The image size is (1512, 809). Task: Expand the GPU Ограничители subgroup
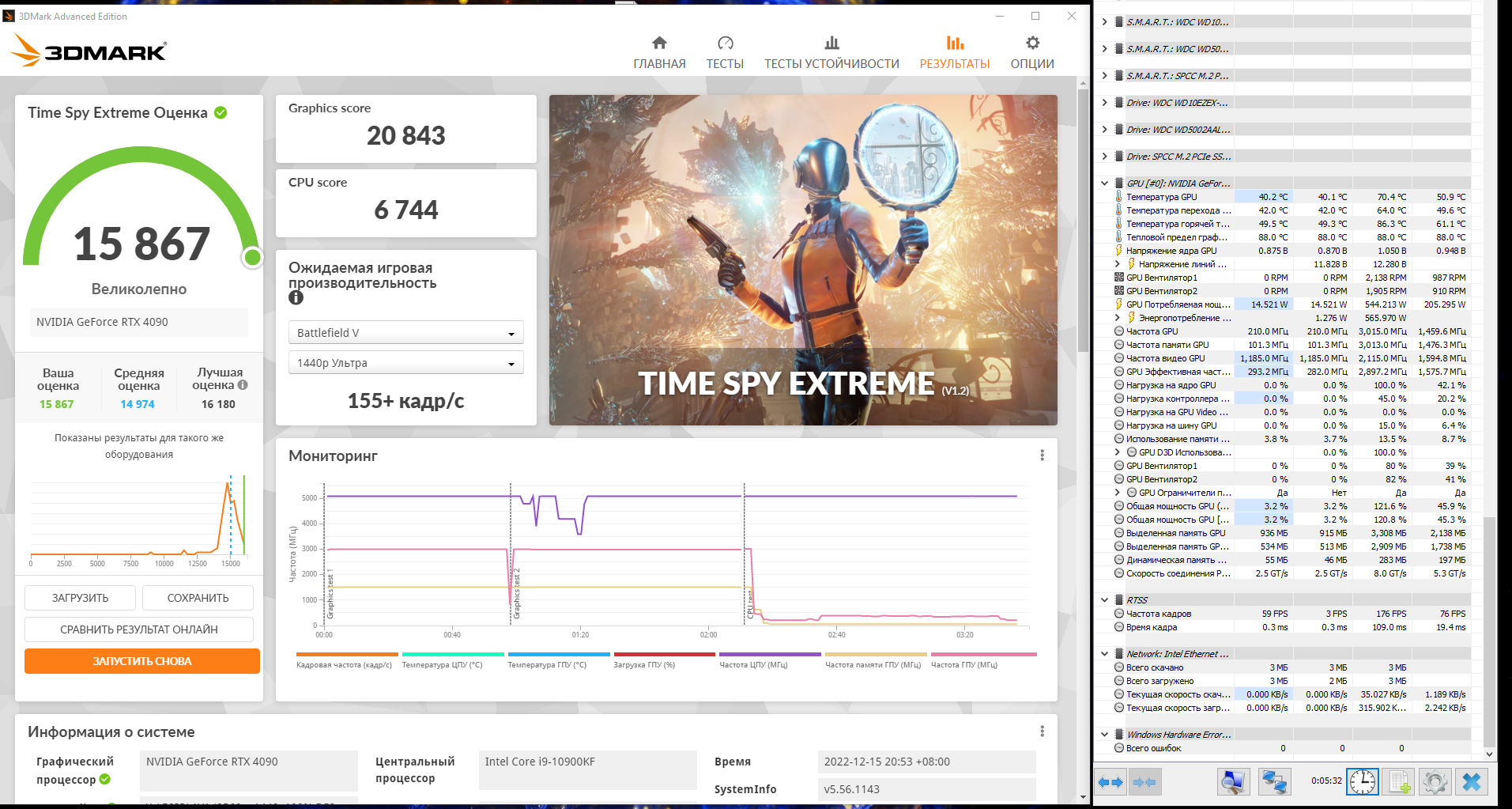coord(1117,493)
